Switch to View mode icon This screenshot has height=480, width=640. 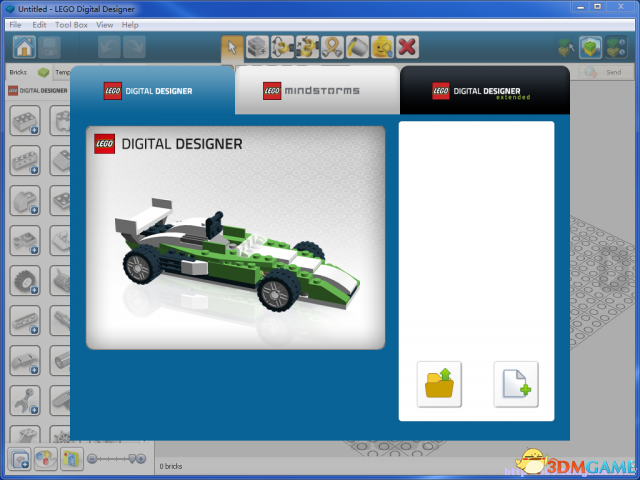[x=590, y=47]
